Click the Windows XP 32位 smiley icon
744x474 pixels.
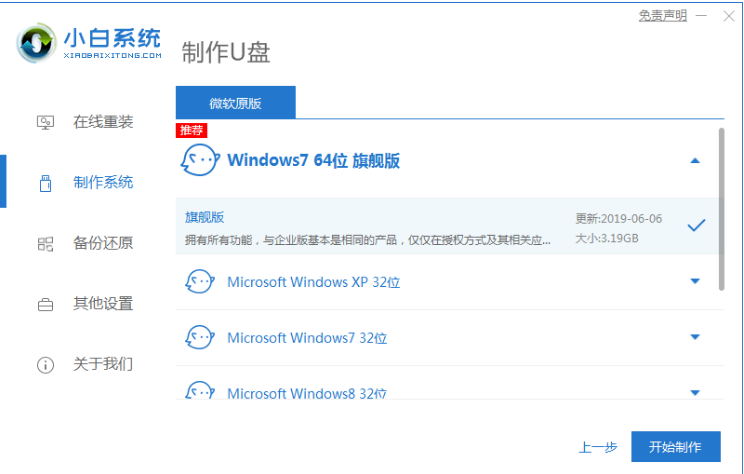199,282
